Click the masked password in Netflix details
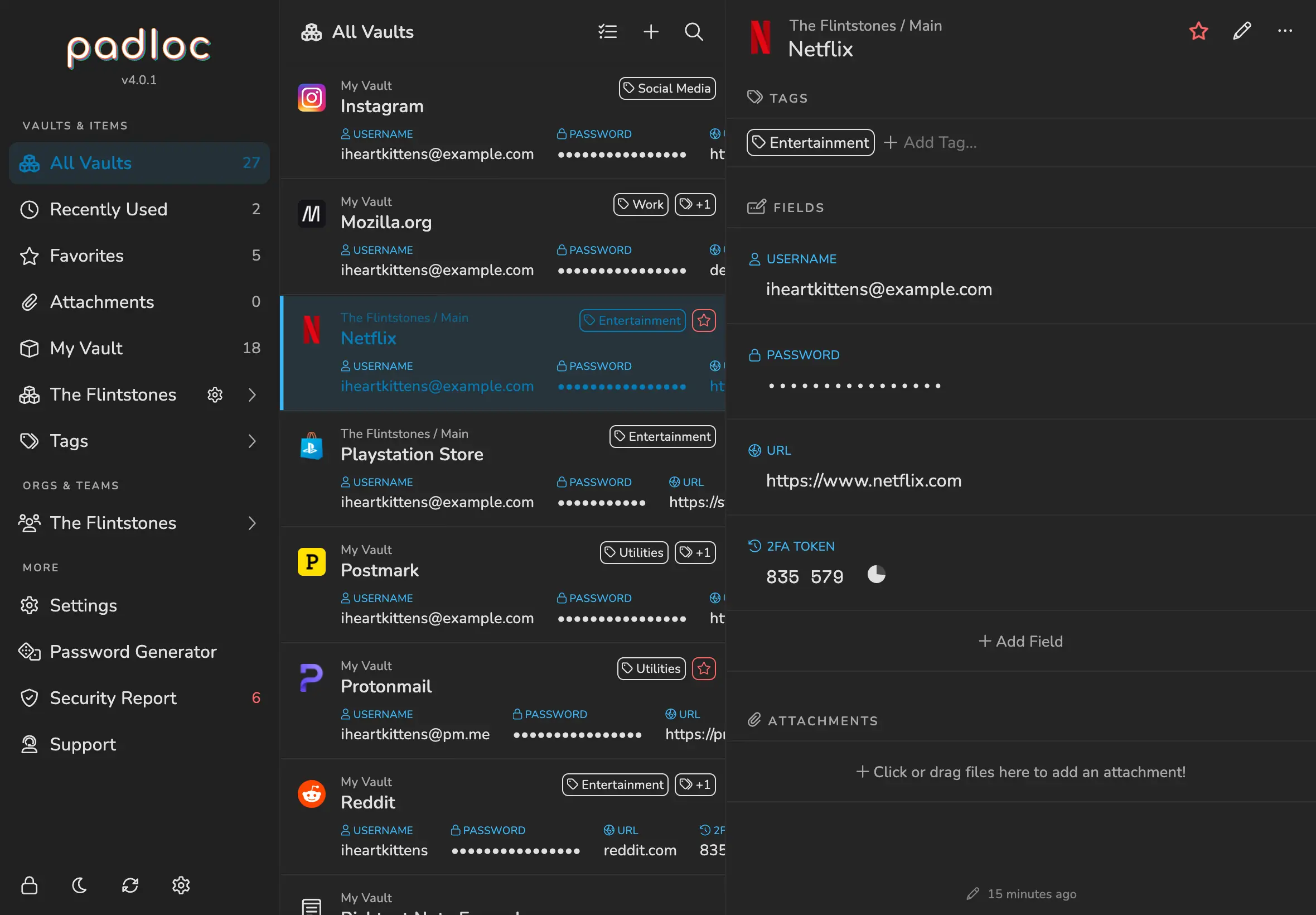Screen dimensions: 1316x915 [x=854, y=386]
